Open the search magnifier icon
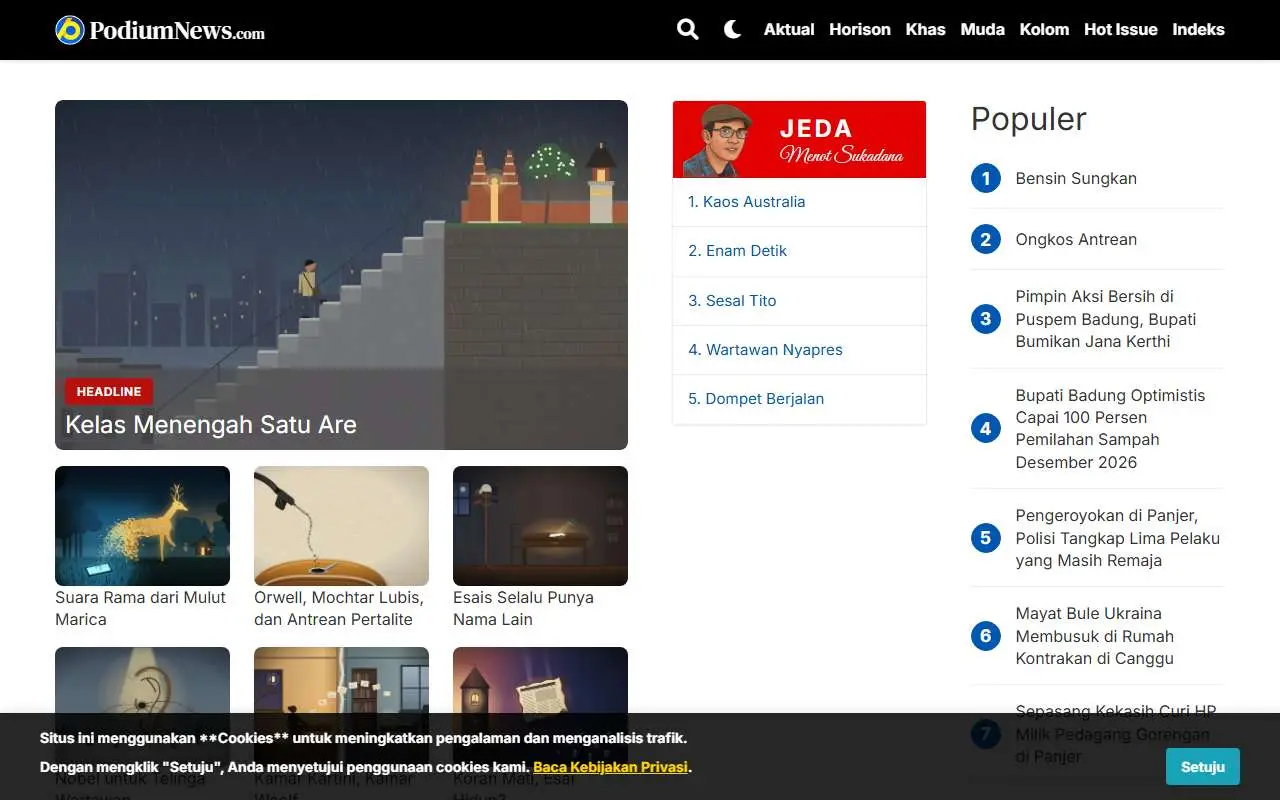Screen dimensions: 1280x800 tap(687, 29)
